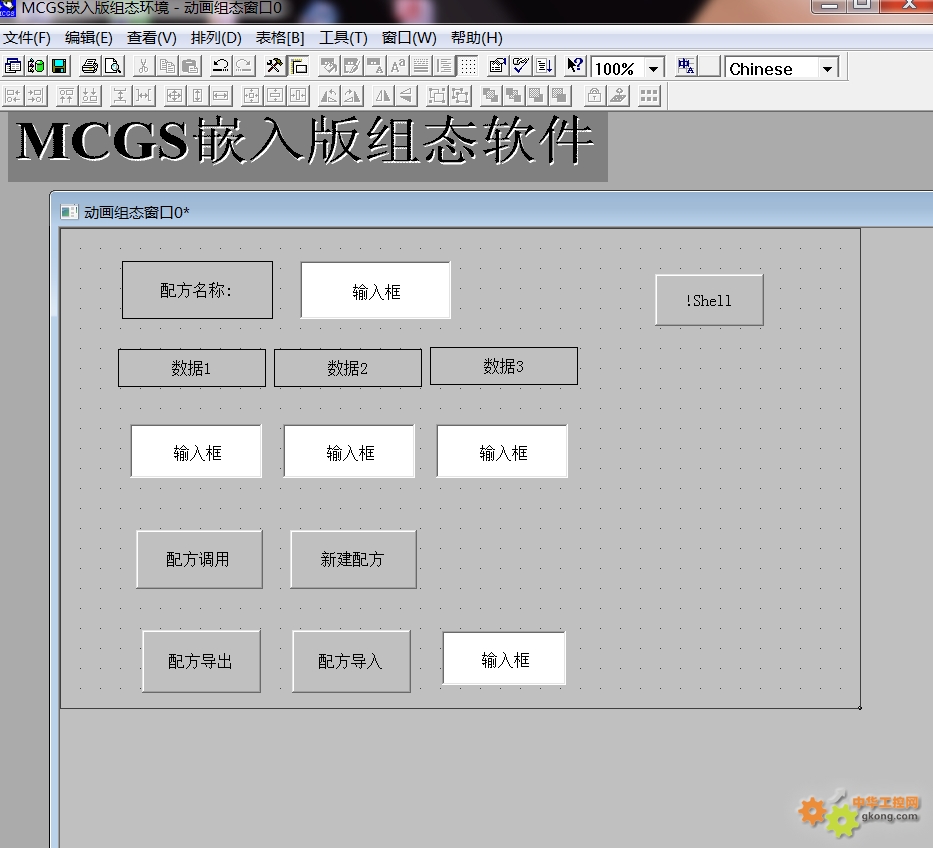
Task: Click the Print icon
Action: (89, 66)
